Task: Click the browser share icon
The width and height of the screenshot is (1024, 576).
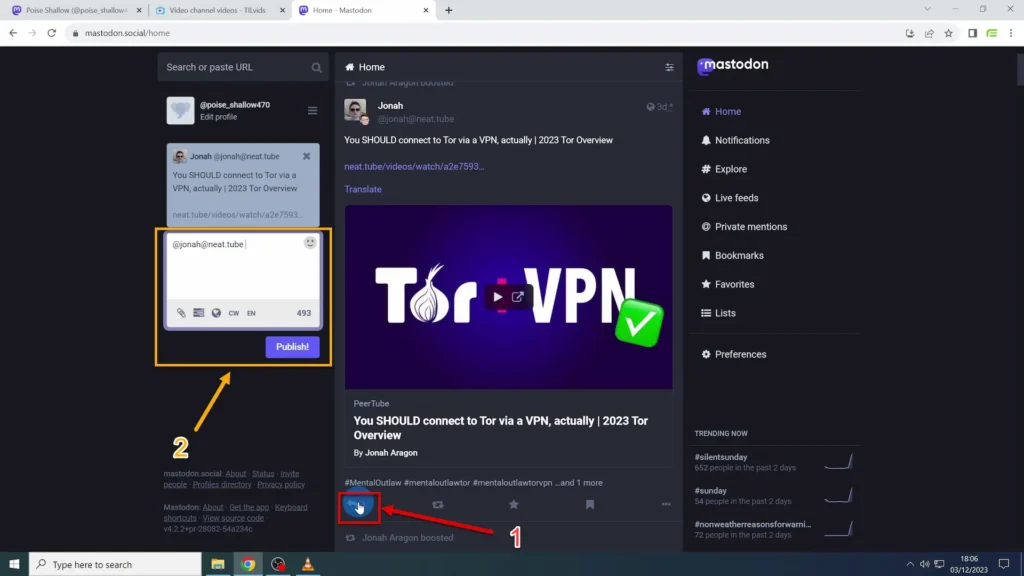Action: point(929,33)
